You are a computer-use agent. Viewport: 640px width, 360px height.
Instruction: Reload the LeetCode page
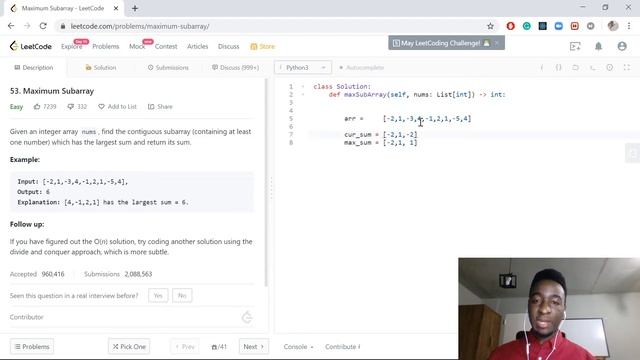43,26
